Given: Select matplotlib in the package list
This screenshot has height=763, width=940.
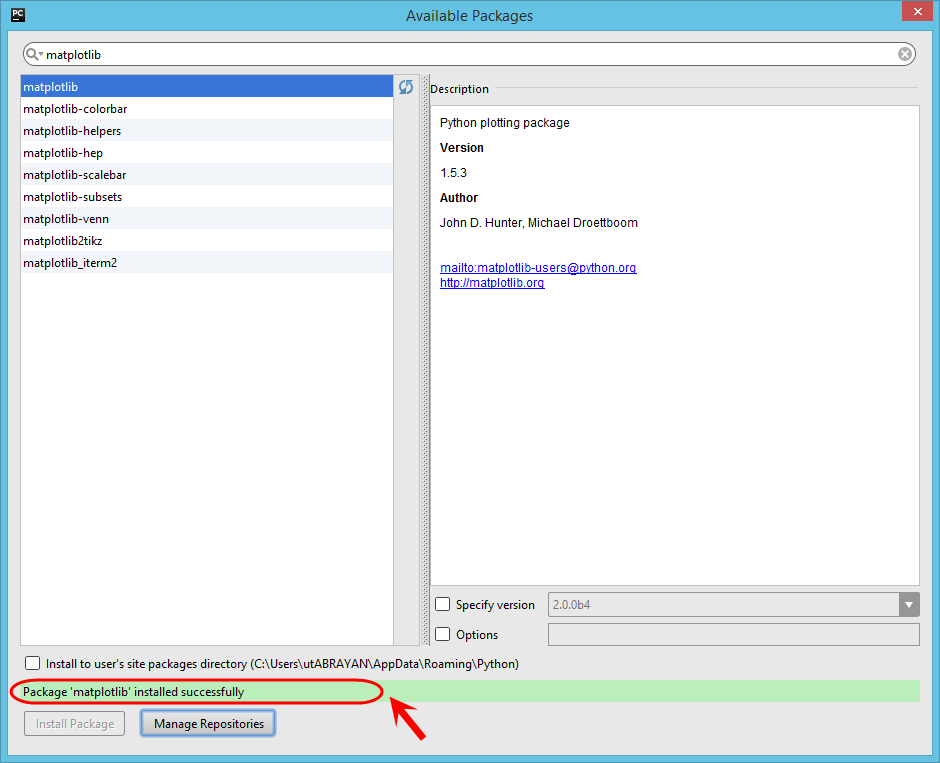Looking at the screenshot, I should [x=207, y=87].
